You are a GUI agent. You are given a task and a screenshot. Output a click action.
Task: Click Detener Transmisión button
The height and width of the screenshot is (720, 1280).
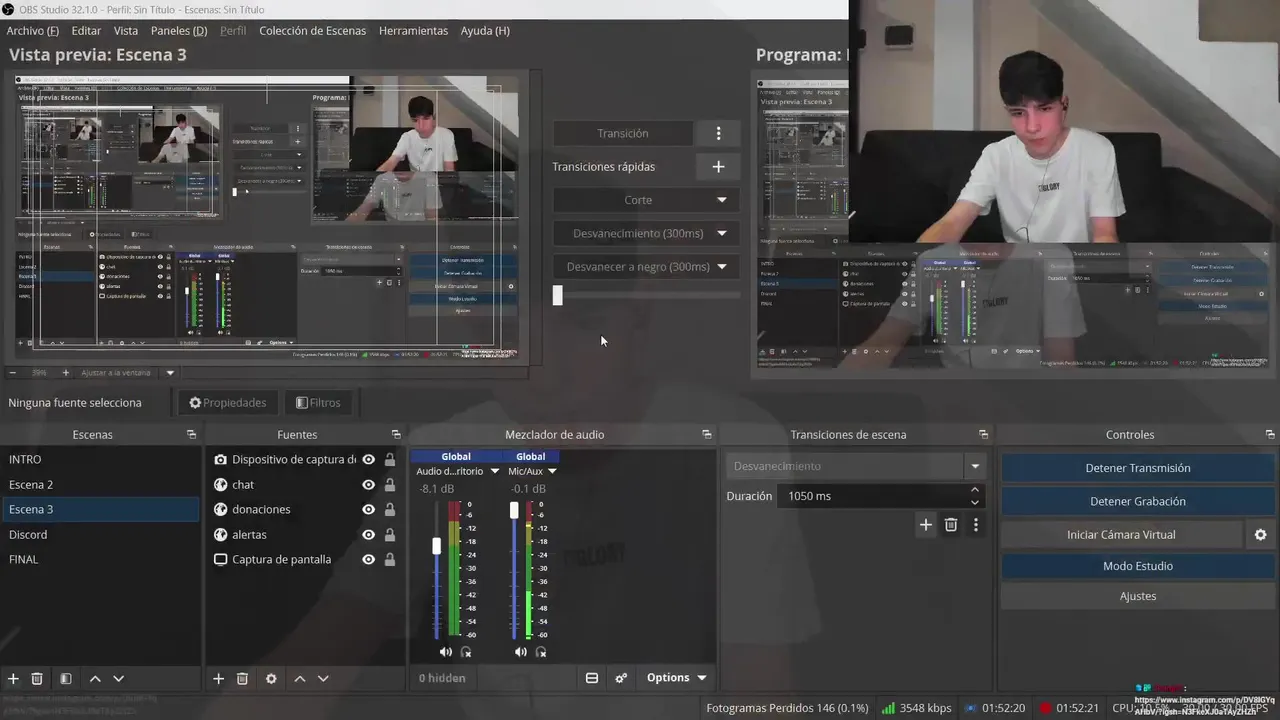tap(1138, 468)
